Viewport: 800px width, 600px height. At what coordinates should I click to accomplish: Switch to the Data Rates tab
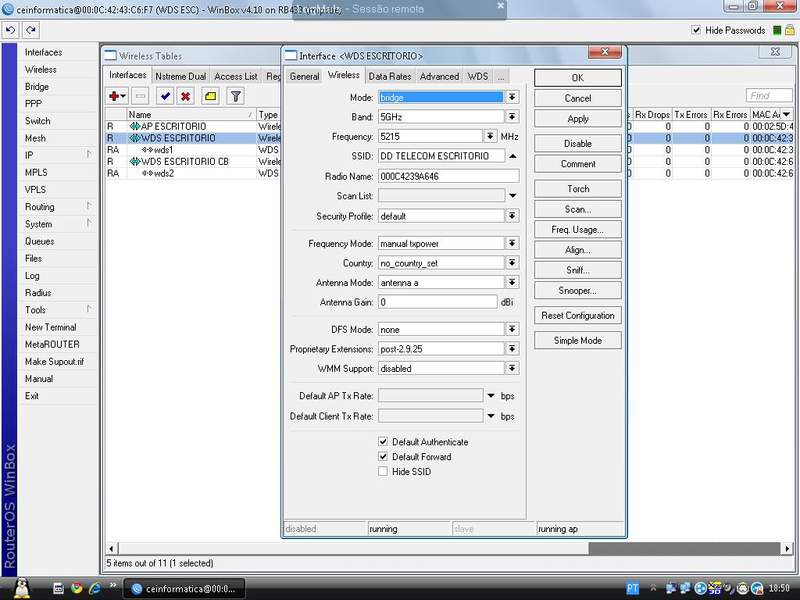pyautogui.click(x=390, y=76)
